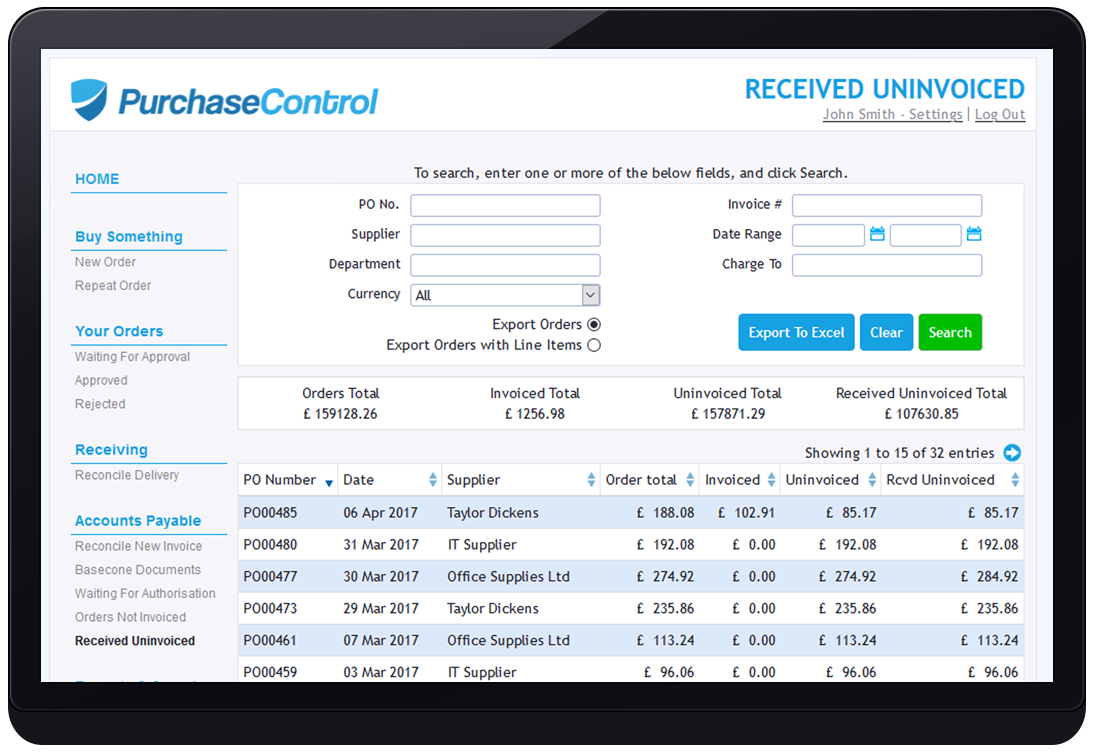This screenshot has height=753, width=1094.
Task: Click the Clear button
Action: 886,333
